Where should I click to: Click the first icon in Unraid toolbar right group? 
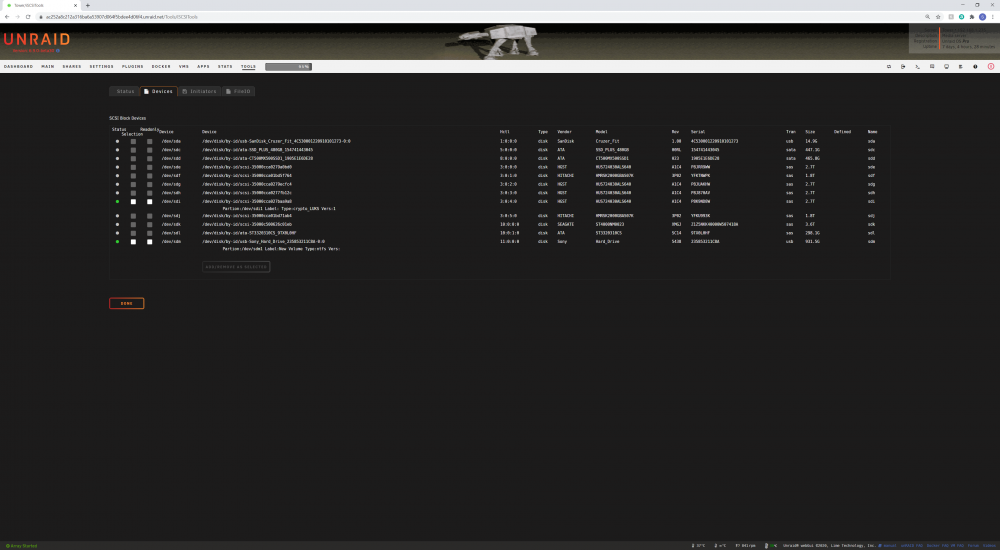coord(888,66)
